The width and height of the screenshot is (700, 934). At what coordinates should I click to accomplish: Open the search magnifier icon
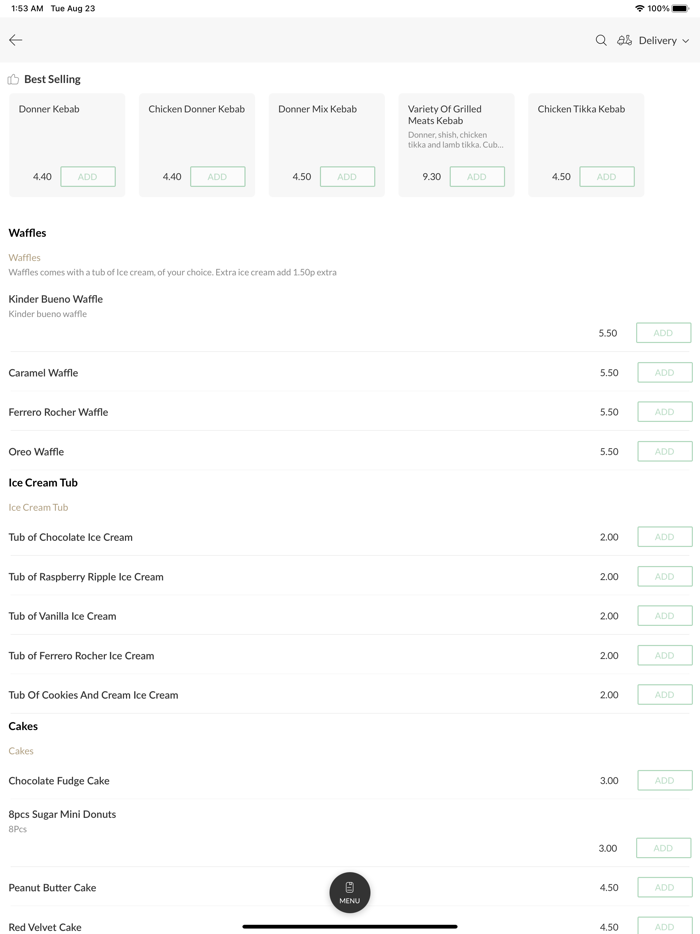tap(601, 40)
